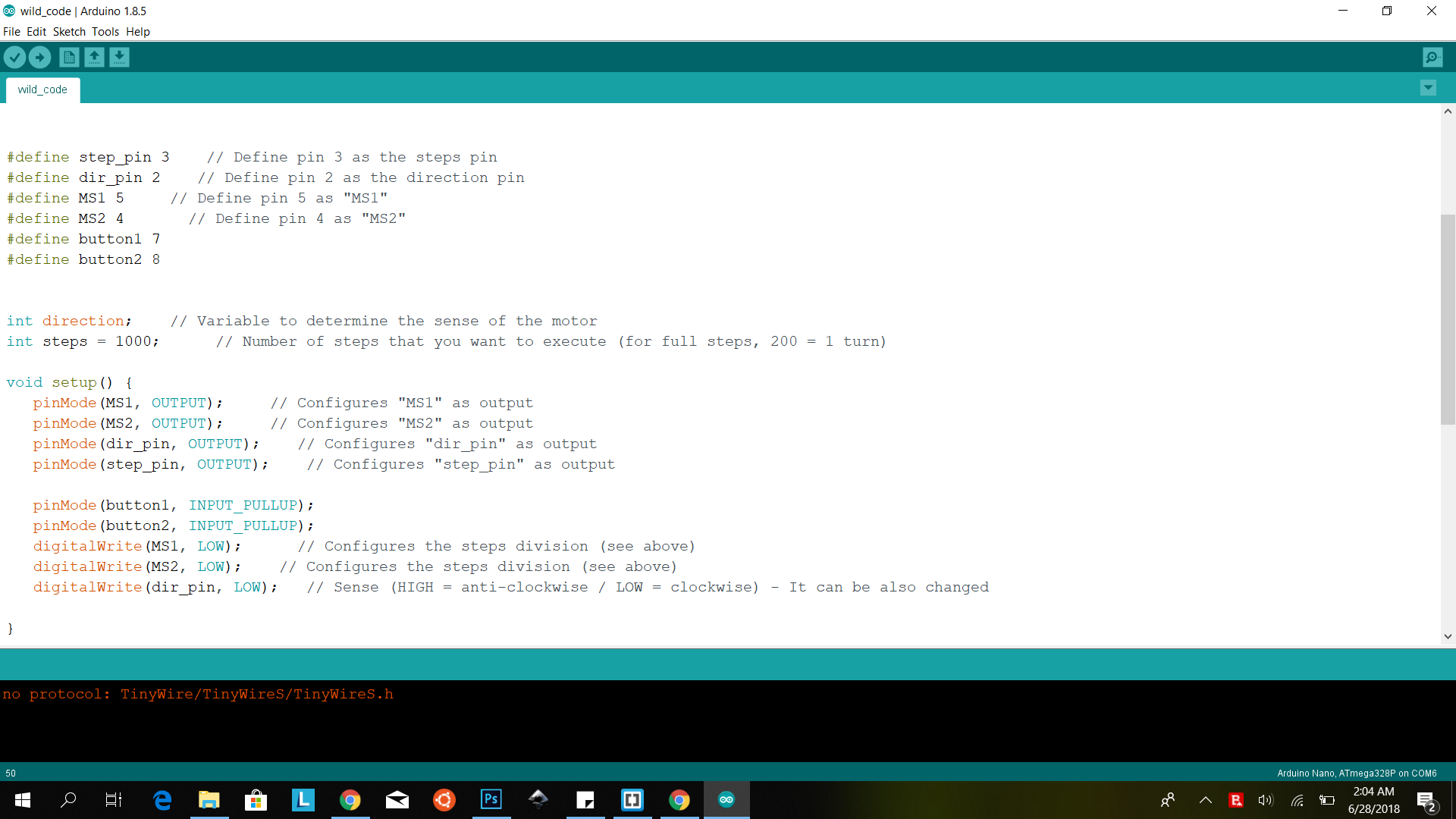This screenshot has width=1456, height=819.
Task: Show hidden system tray icons chevron
Action: [1205, 800]
